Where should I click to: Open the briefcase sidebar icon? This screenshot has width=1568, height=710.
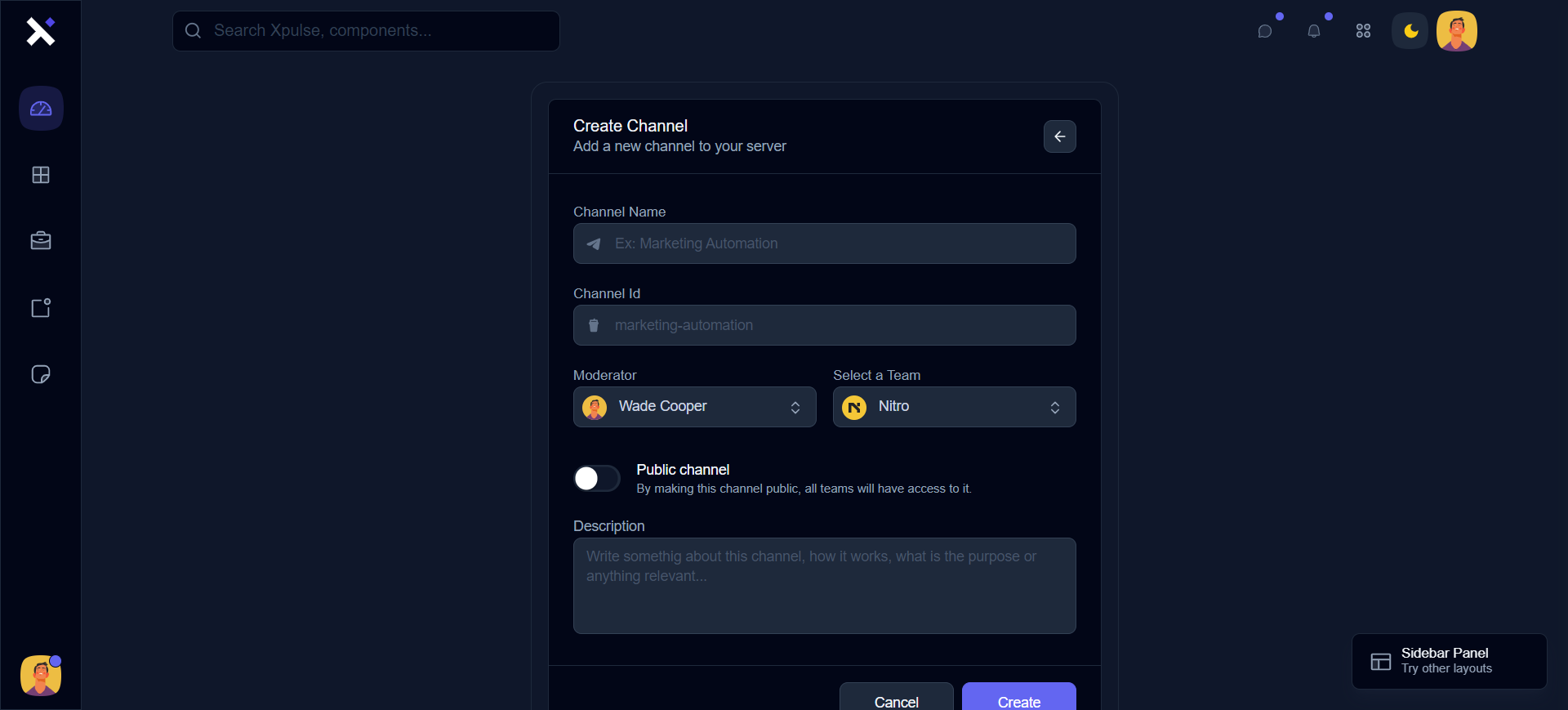41,241
